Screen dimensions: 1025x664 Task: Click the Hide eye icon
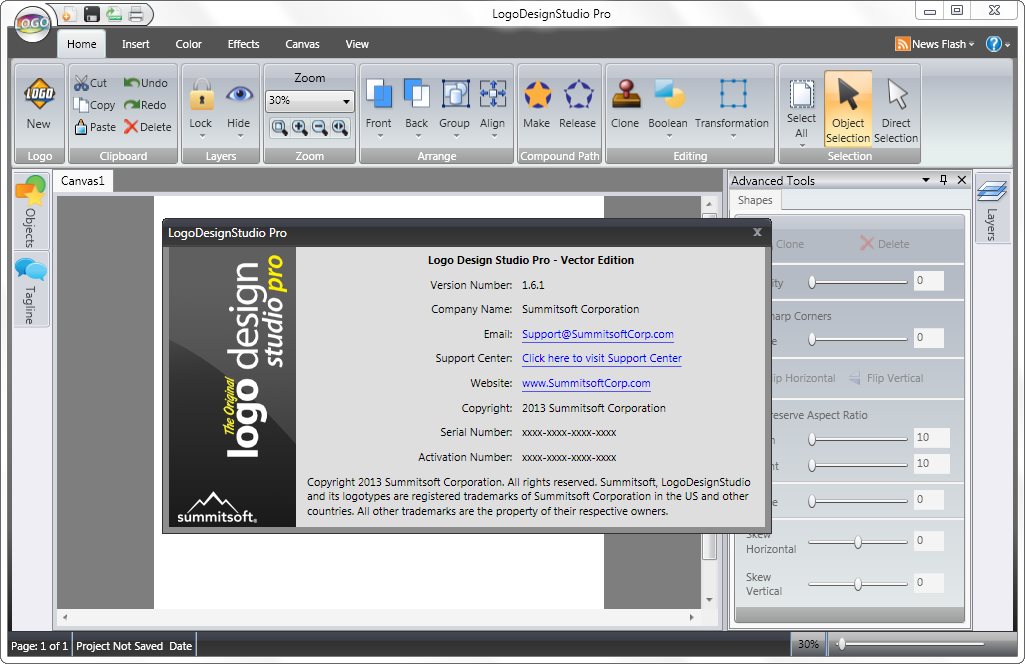239,95
